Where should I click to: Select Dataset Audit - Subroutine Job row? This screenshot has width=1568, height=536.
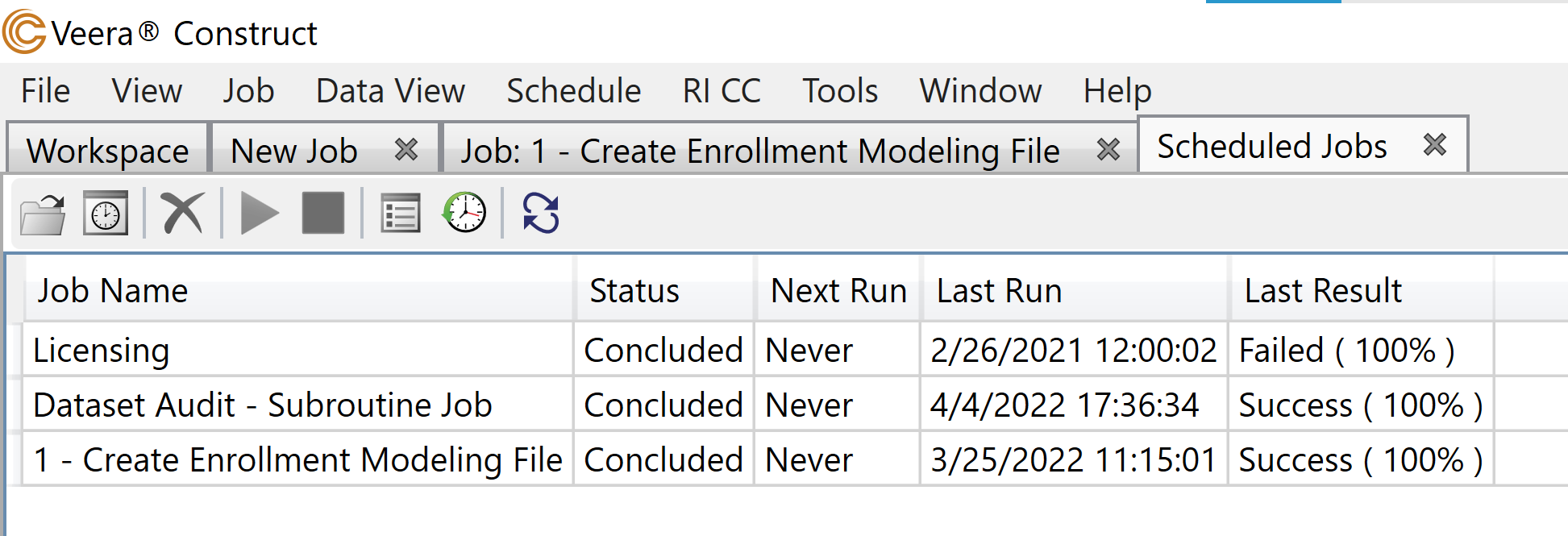(x=758, y=405)
